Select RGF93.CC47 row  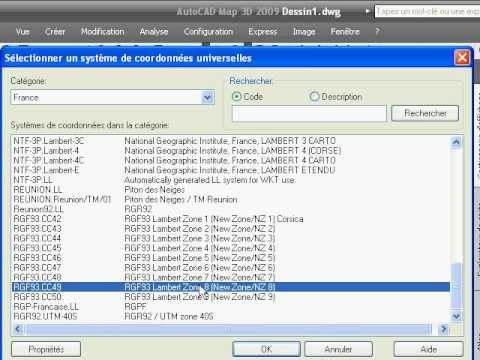231,268
